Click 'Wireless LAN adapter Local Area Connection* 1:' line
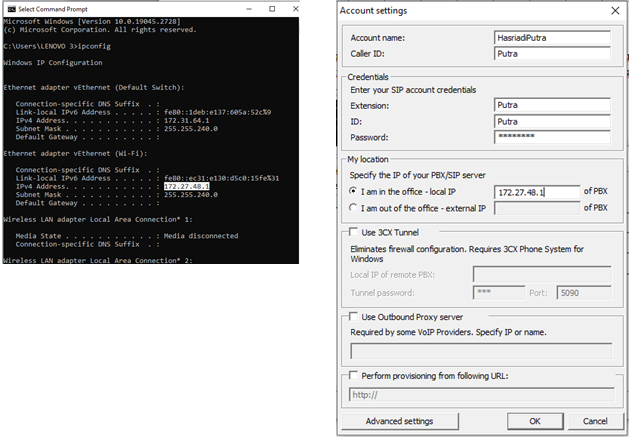 point(98,219)
